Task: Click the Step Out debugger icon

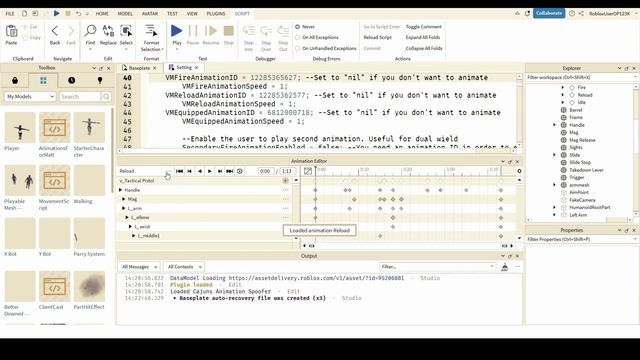Action: [283, 31]
